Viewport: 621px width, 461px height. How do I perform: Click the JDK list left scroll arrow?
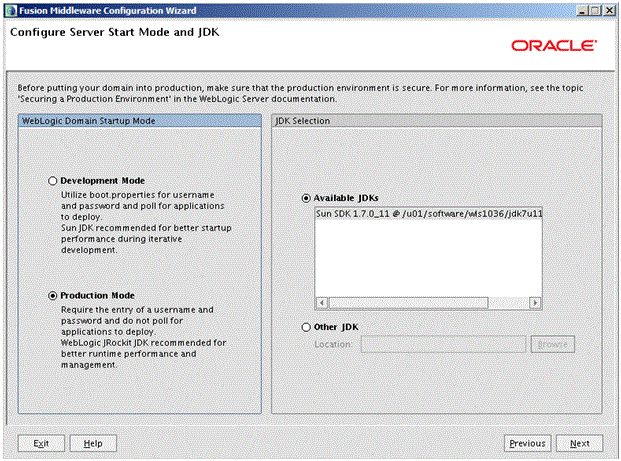tap(322, 303)
